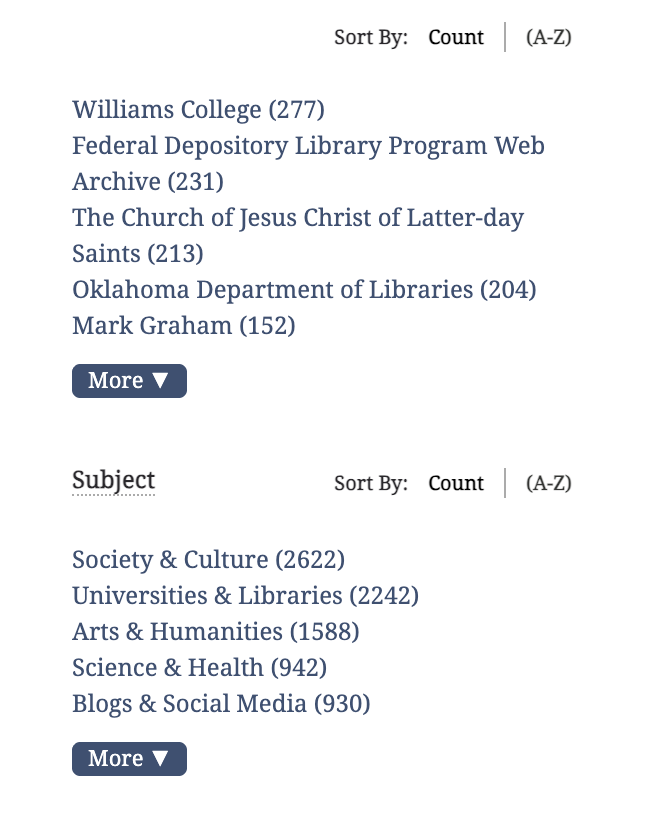Image resolution: width=648 pixels, height=830 pixels.
Task: Click the arrow on the top More button
Action: (x=160, y=380)
